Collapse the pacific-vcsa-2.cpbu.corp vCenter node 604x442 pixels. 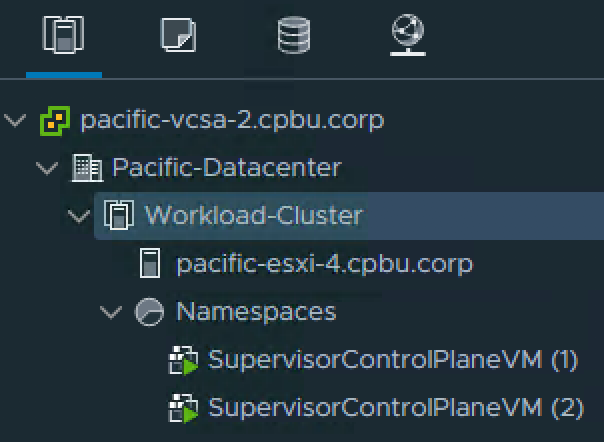(15, 121)
